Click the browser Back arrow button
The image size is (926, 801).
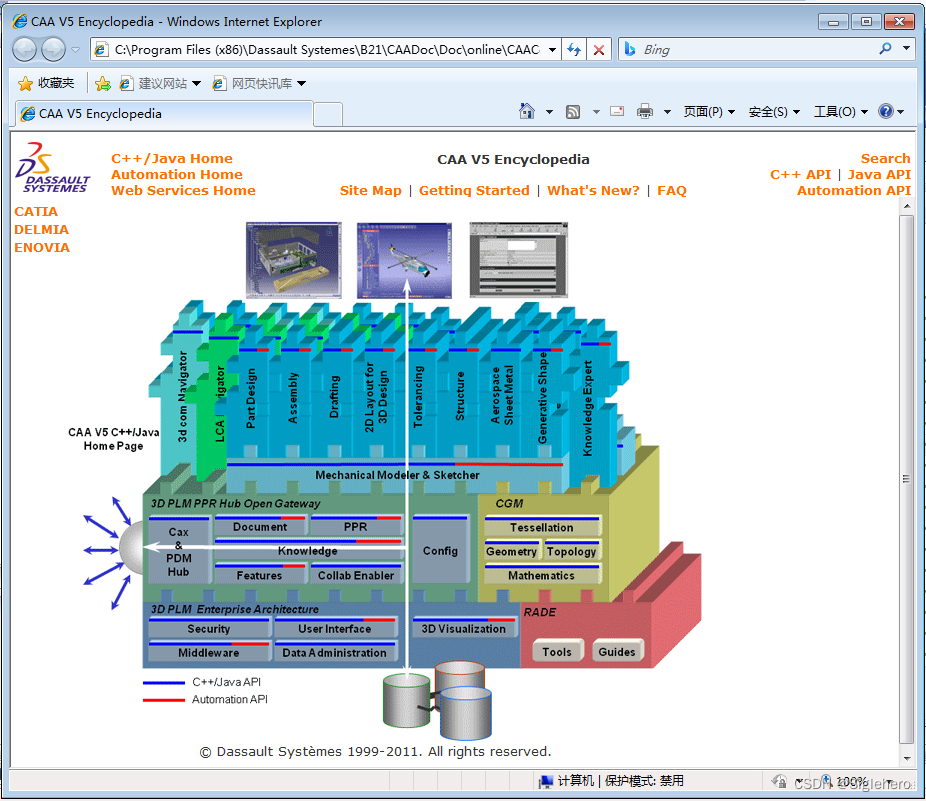25,49
